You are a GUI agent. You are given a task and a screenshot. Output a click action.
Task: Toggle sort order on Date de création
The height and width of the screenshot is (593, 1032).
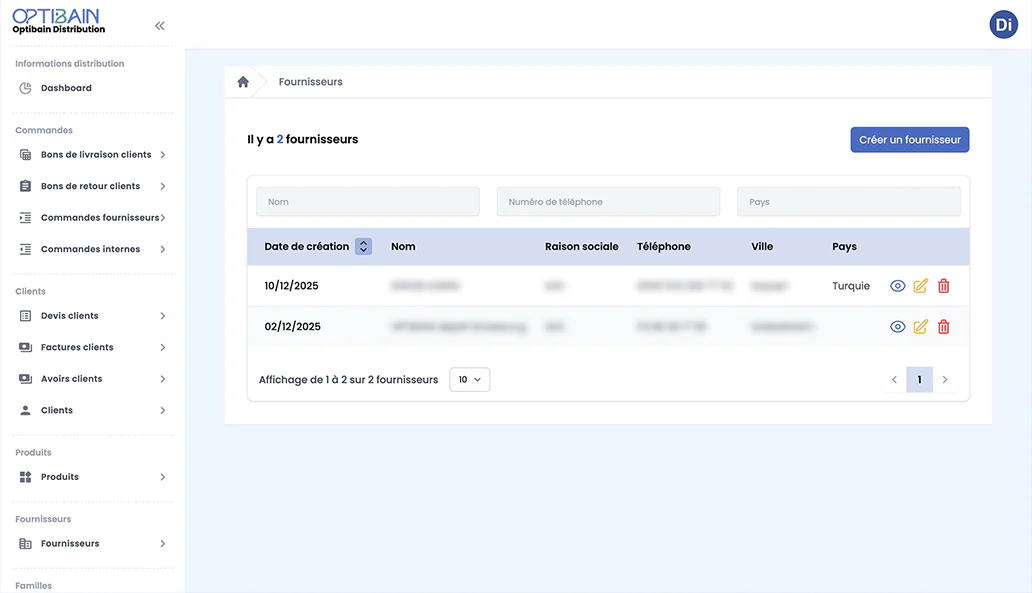(363, 246)
